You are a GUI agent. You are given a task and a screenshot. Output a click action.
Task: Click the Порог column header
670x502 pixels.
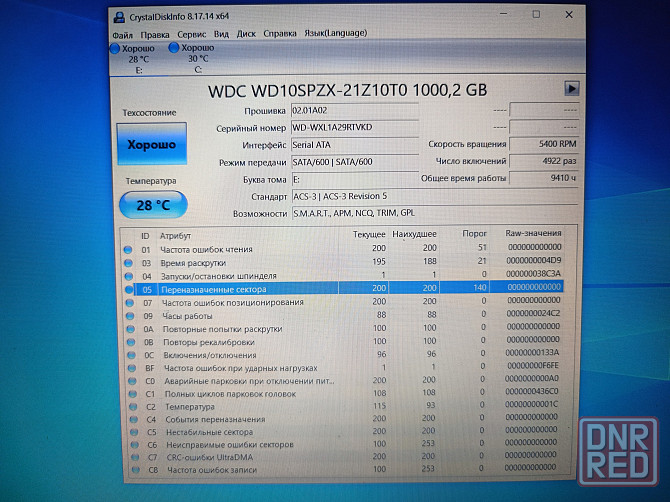[x=474, y=234]
